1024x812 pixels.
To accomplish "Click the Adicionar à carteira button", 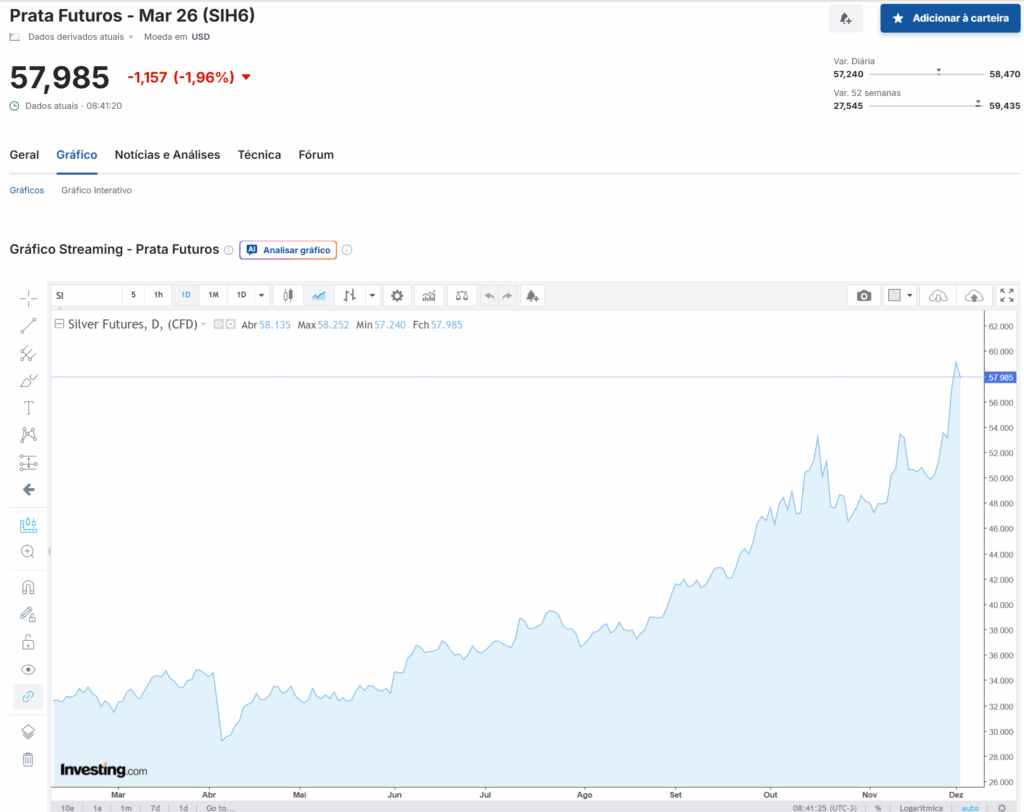I will click(950, 18).
